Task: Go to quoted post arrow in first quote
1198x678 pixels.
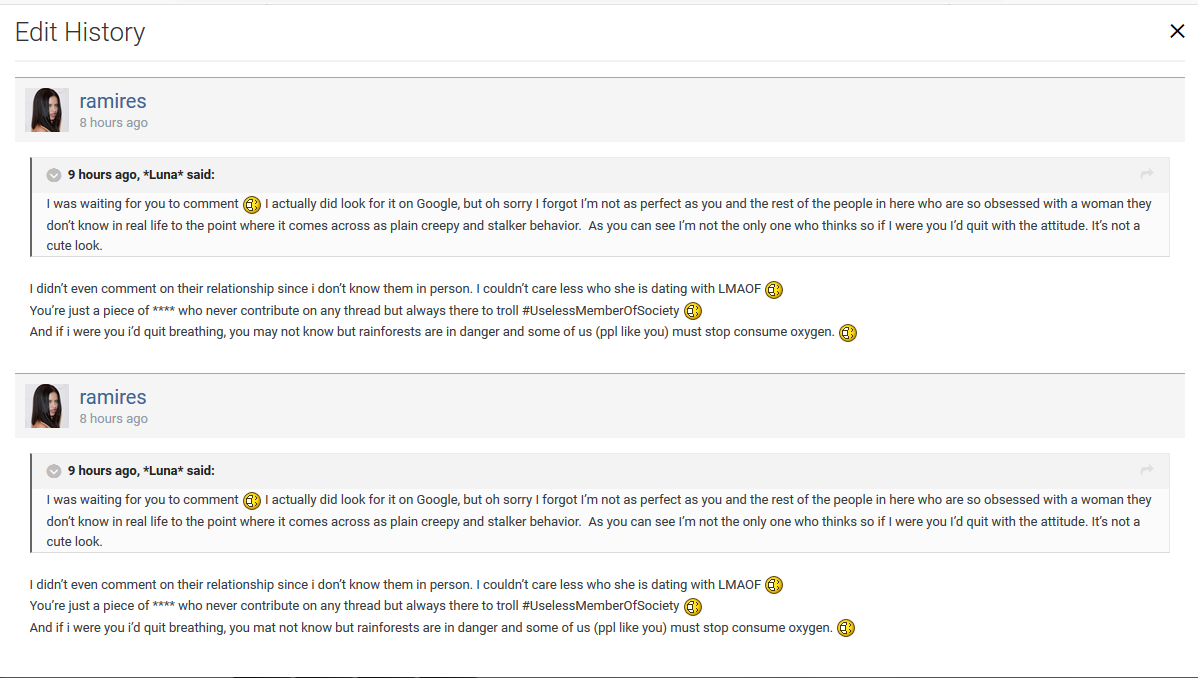Action: (1147, 174)
